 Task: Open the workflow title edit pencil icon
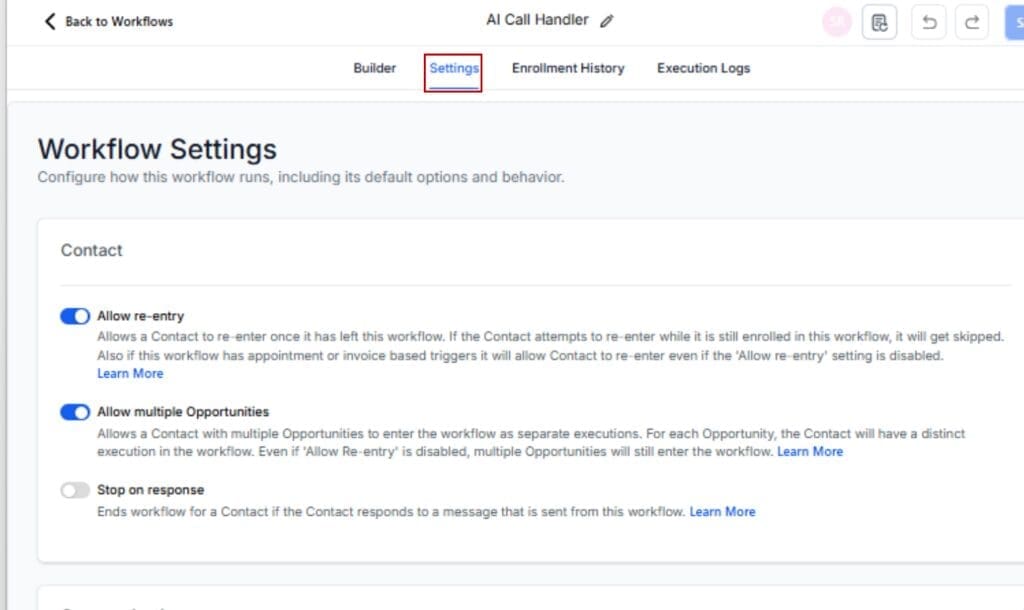click(x=607, y=20)
